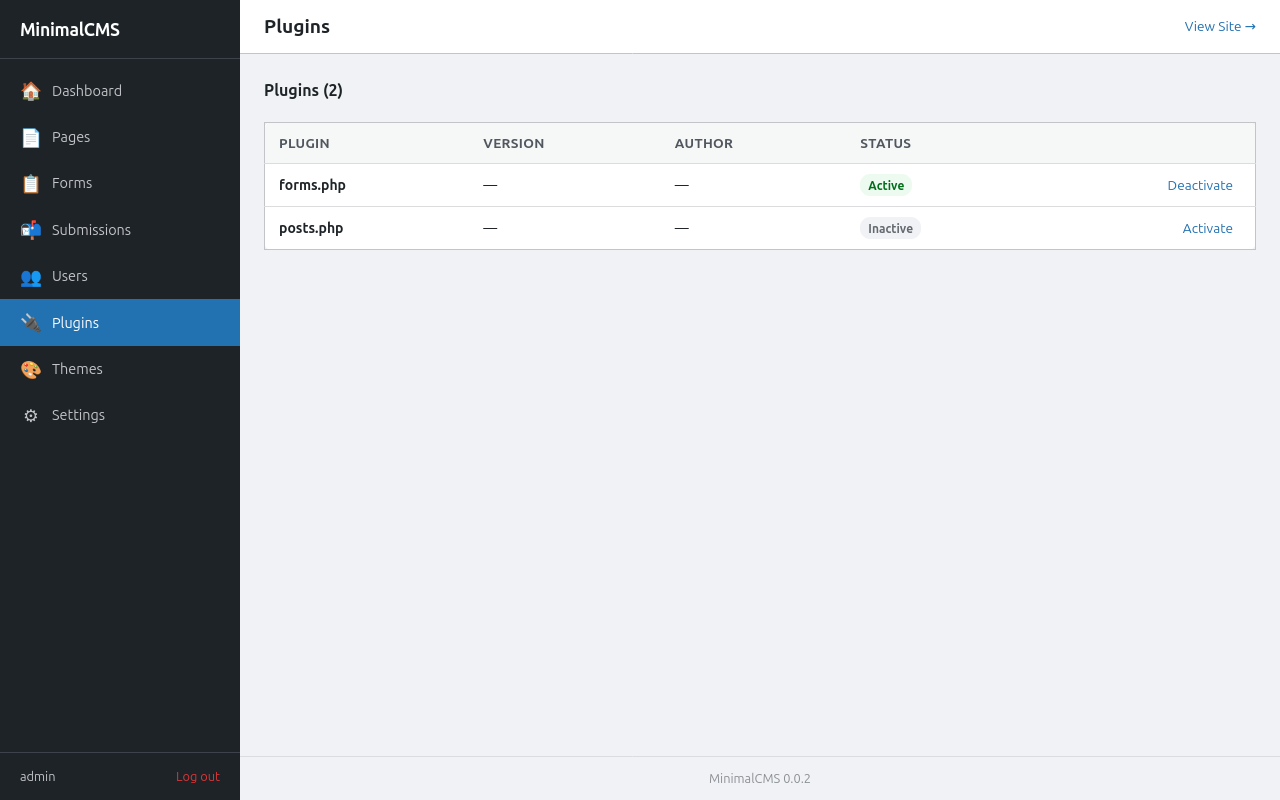
Task: Click the Inactive status badge
Action: point(890,228)
